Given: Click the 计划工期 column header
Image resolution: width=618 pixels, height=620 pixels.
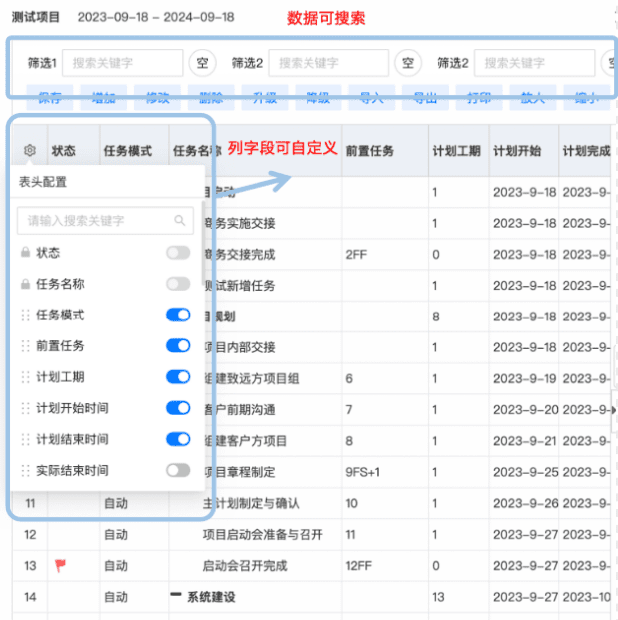Looking at the screenshot, I should (459, 151).
